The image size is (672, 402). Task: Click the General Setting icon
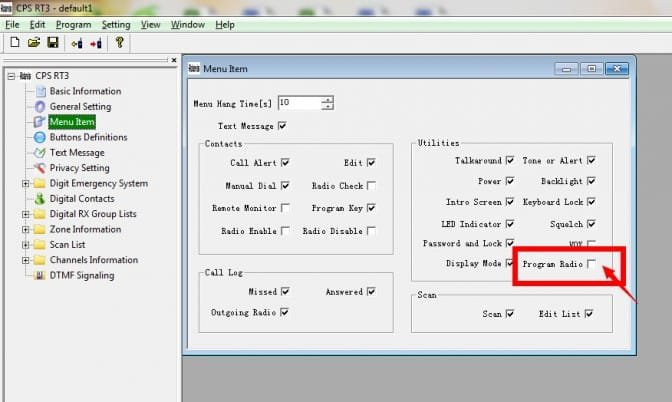click(x=40, y=106)
